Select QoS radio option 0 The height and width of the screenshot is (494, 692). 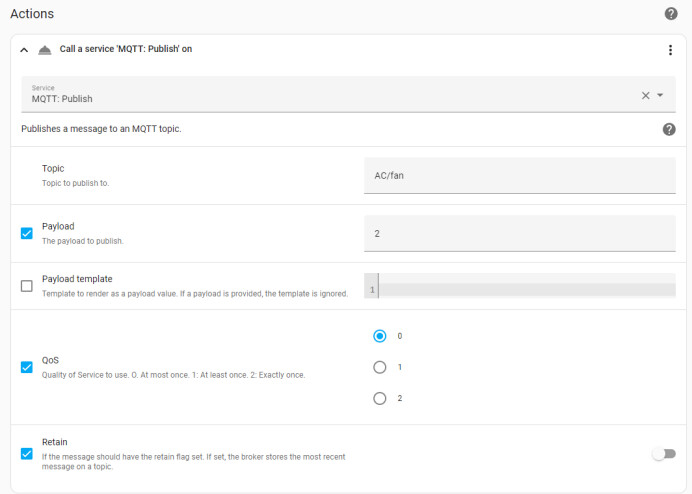[380, 336]
